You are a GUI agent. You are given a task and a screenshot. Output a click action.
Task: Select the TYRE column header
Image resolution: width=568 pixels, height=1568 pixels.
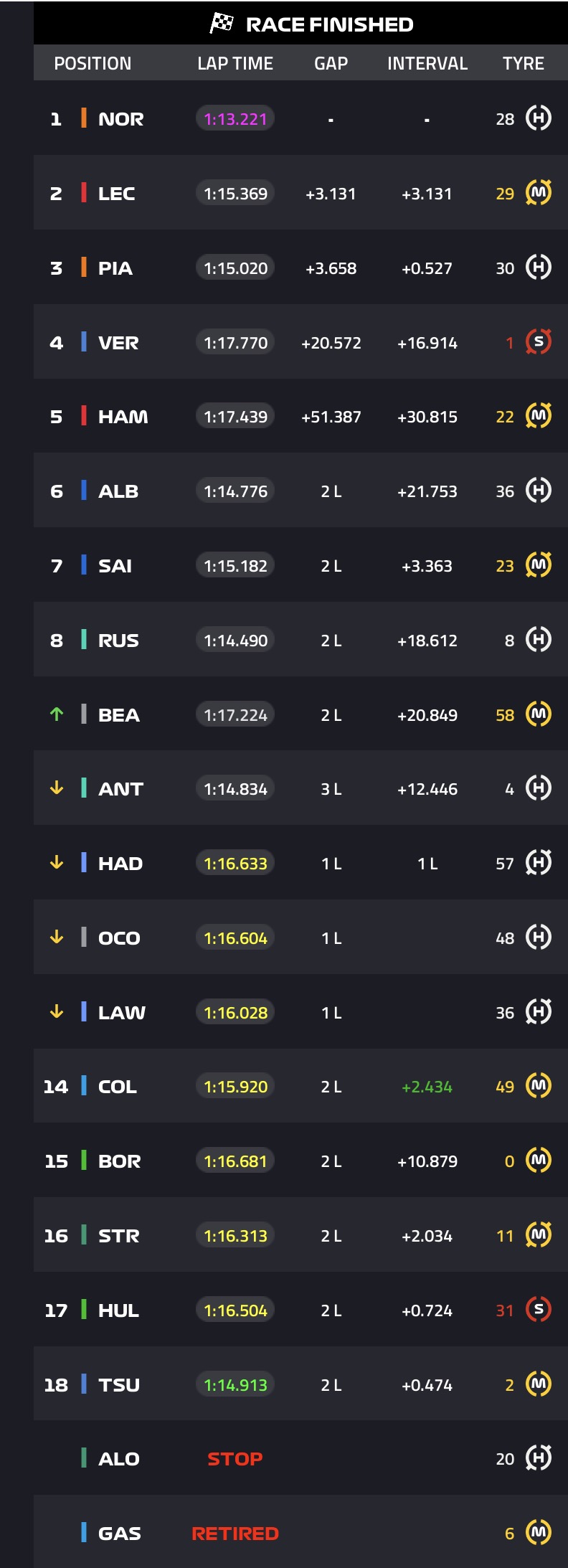(524, 63)
